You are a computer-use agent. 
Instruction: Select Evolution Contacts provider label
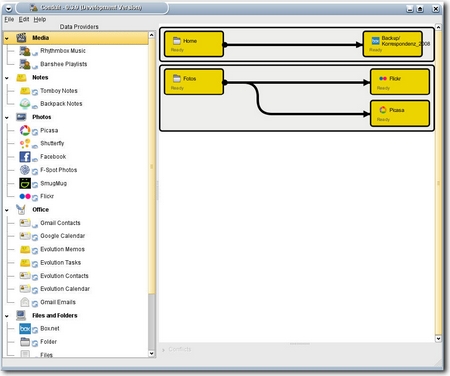tap(64, 276)
